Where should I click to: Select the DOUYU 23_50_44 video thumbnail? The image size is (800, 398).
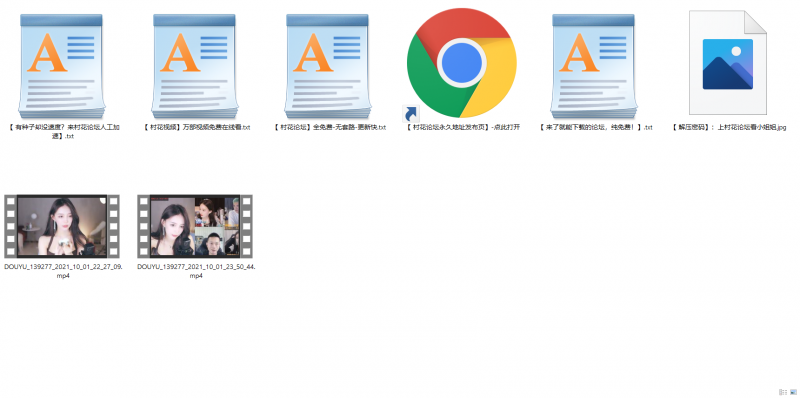click(195, 226)
